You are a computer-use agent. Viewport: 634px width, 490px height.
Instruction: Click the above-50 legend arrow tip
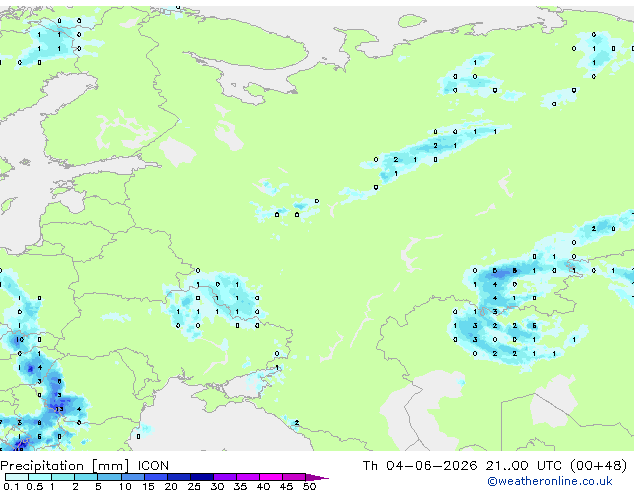[317, 477]
